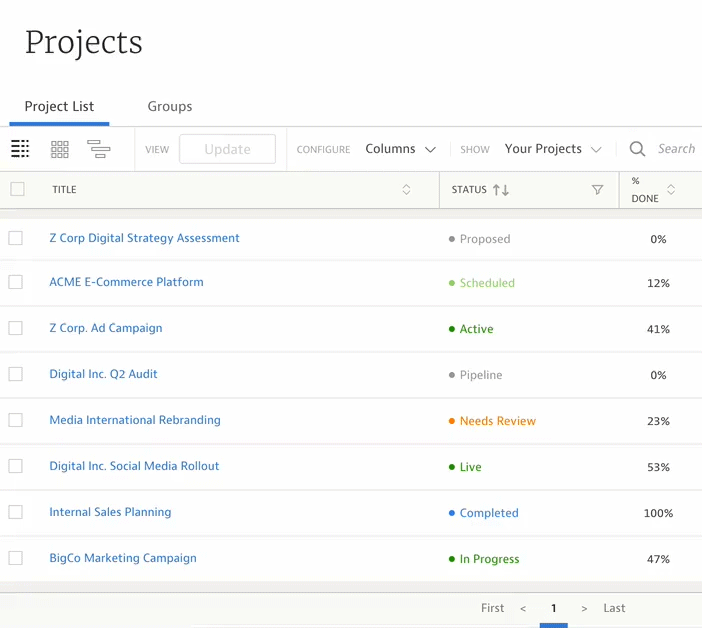The height and width of the screenshot is (628, 702).
Task: Switch to the Groups tab
Action: pos(170,106)
